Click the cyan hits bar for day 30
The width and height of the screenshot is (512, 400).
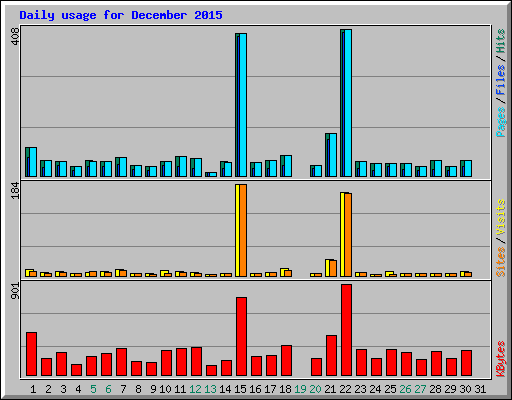coord(468,169)
